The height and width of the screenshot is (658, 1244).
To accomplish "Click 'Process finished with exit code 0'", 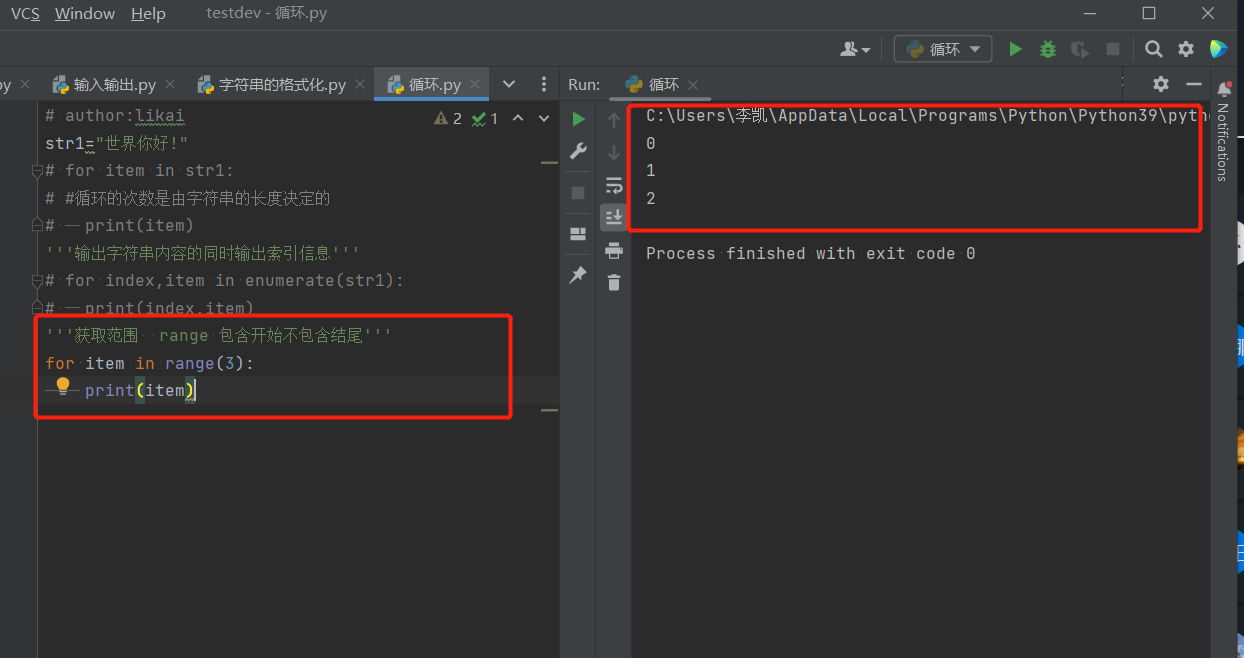I will (810, 254).
